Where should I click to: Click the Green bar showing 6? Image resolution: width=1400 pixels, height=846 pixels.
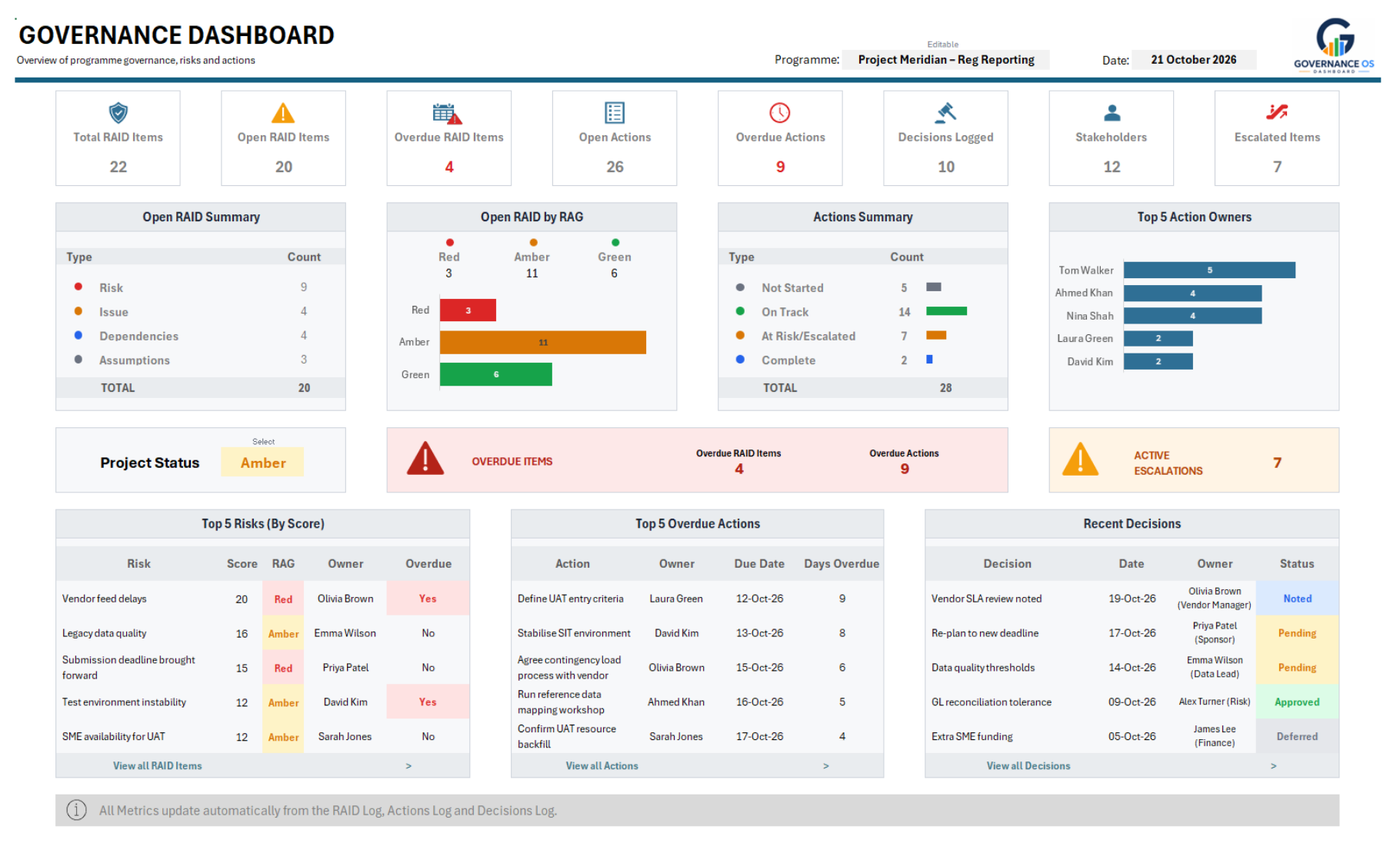pos(496,374)
